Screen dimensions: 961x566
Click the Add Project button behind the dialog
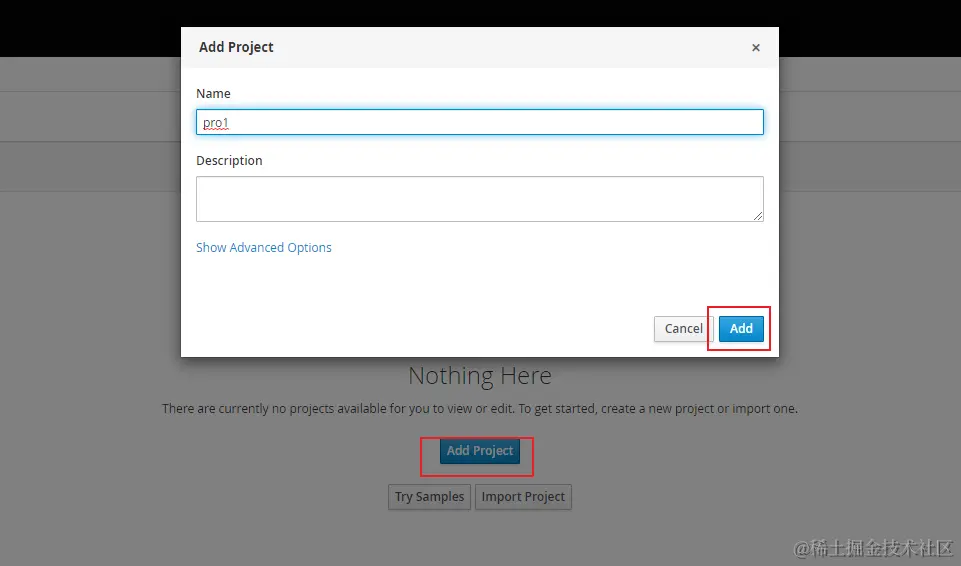click(x=480, y=451)
